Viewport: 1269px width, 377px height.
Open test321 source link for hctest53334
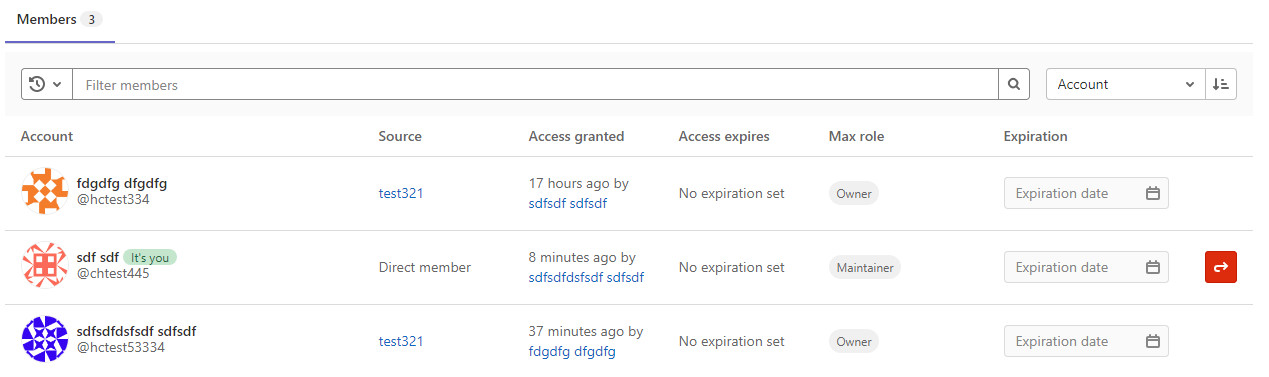pyautogui.click(x=401, y=341)
